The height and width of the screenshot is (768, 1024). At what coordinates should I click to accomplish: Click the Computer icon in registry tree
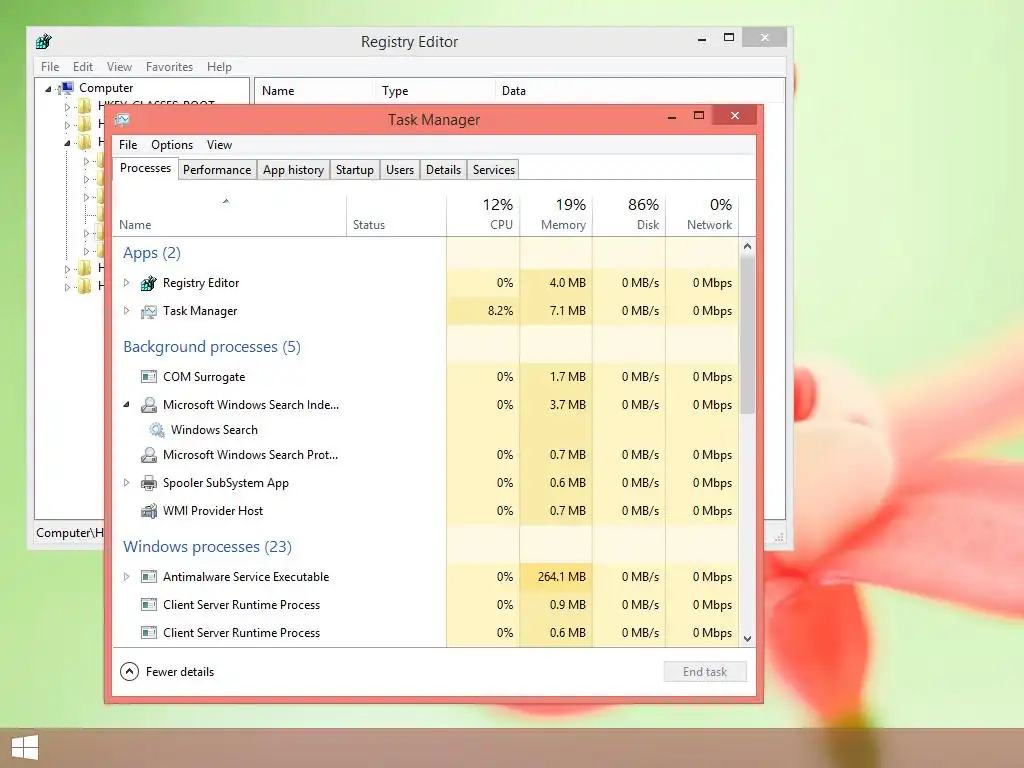(x=66, y=88)
